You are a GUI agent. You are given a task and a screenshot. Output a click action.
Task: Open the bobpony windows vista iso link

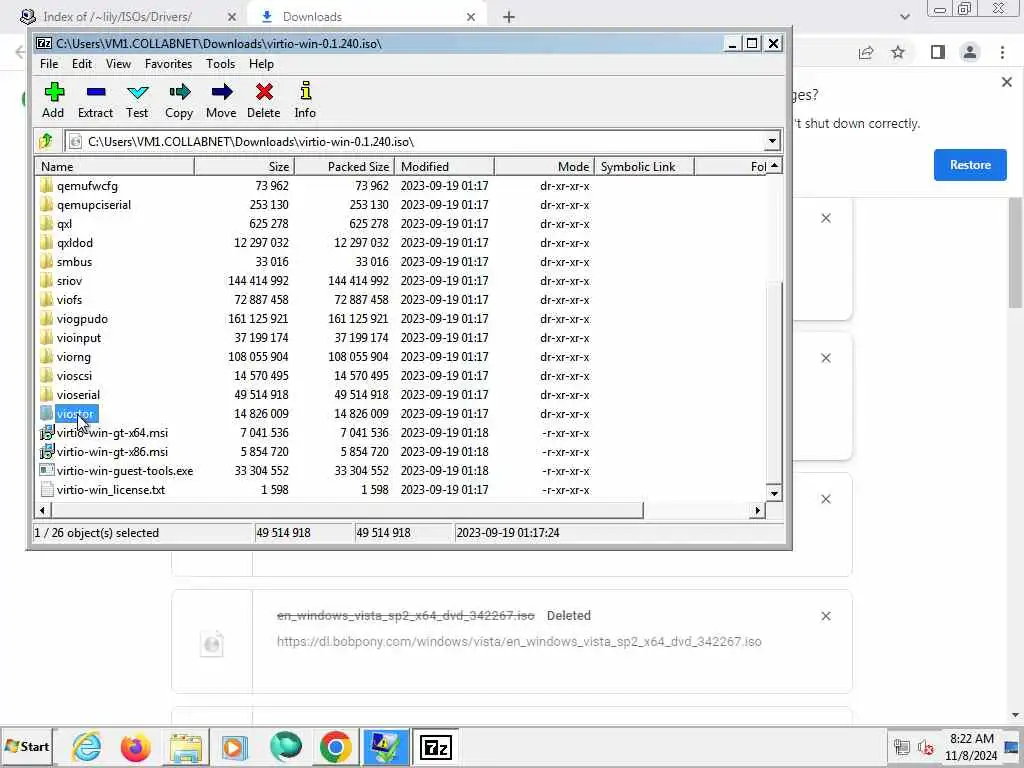coord(519,642)
